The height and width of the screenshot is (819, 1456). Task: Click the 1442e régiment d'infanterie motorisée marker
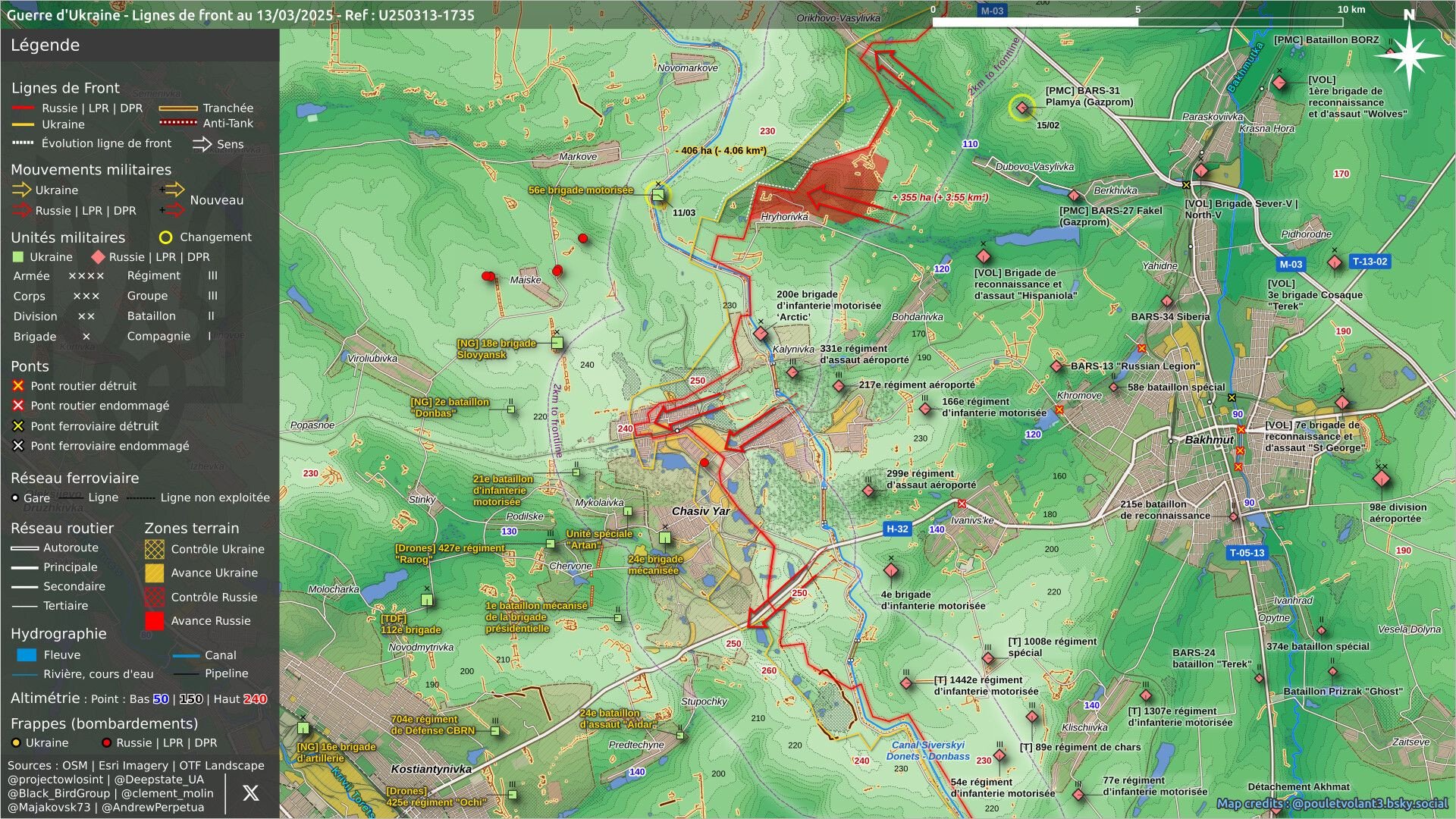point(906,683)
